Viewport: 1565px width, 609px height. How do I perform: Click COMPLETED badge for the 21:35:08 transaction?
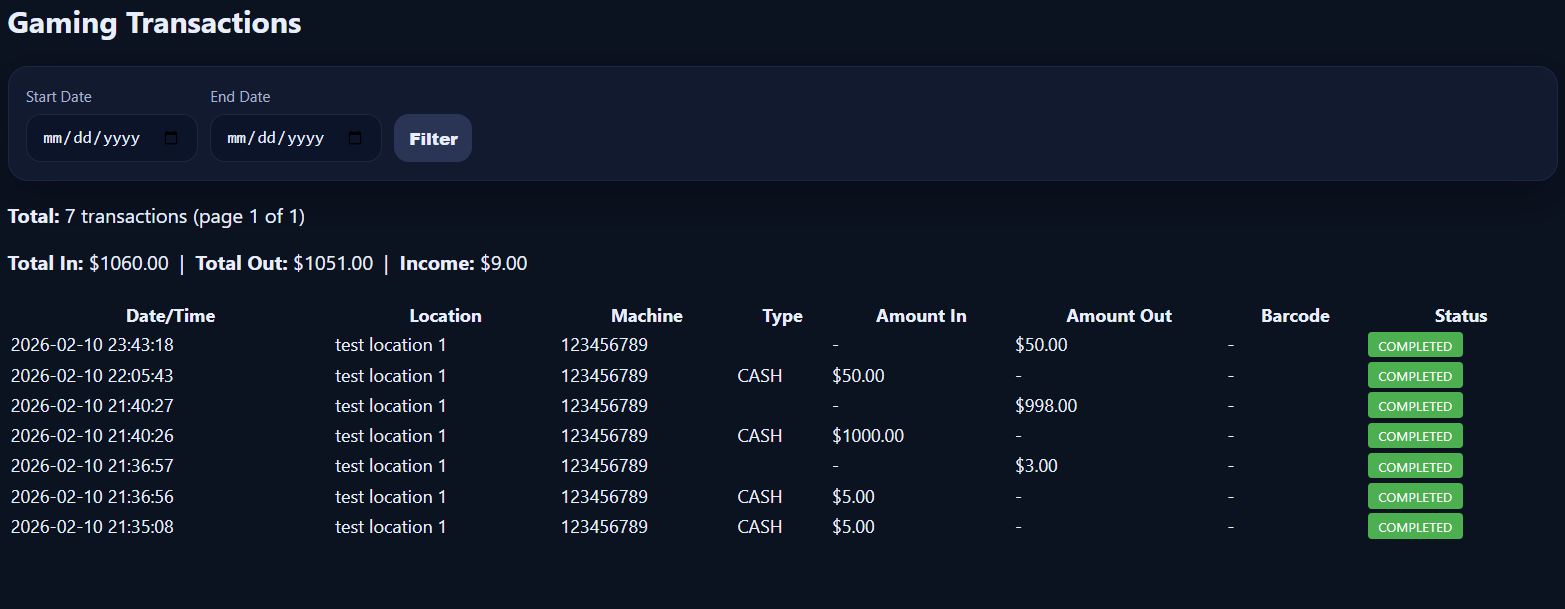[1415, 527]
